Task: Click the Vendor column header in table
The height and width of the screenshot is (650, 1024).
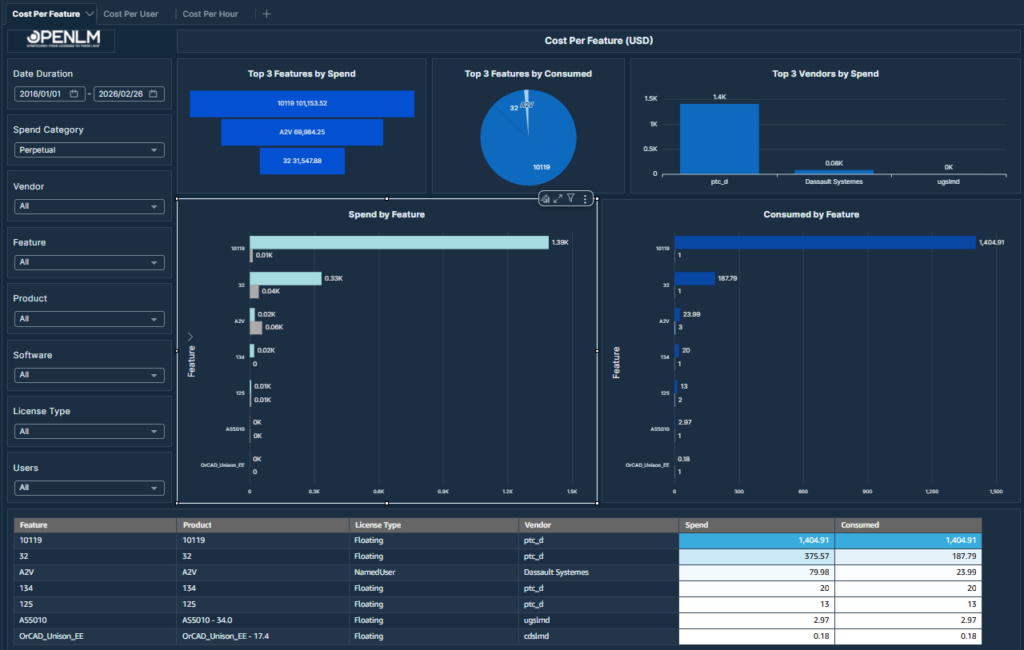Action: pyautogui.click(x=598, y=525)
